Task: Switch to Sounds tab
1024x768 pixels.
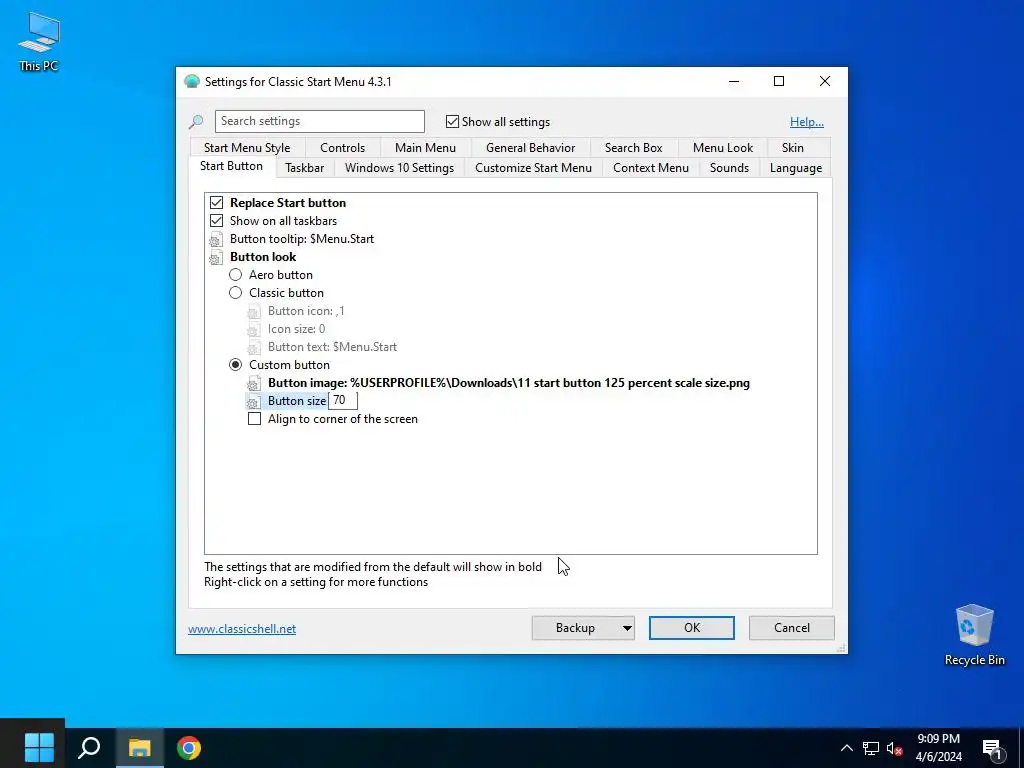Action: [x=729, y=168]
